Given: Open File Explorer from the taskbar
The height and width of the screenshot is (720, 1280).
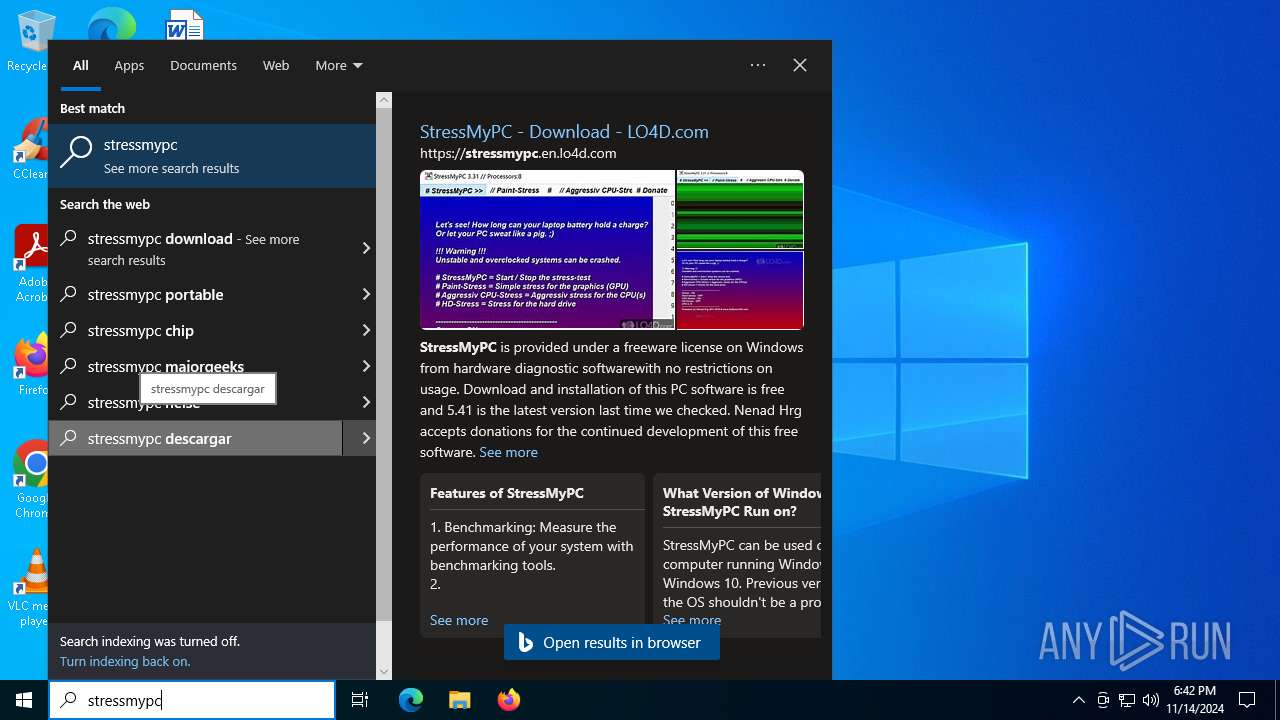Looking at the screenshot, I should click(459, 700).
